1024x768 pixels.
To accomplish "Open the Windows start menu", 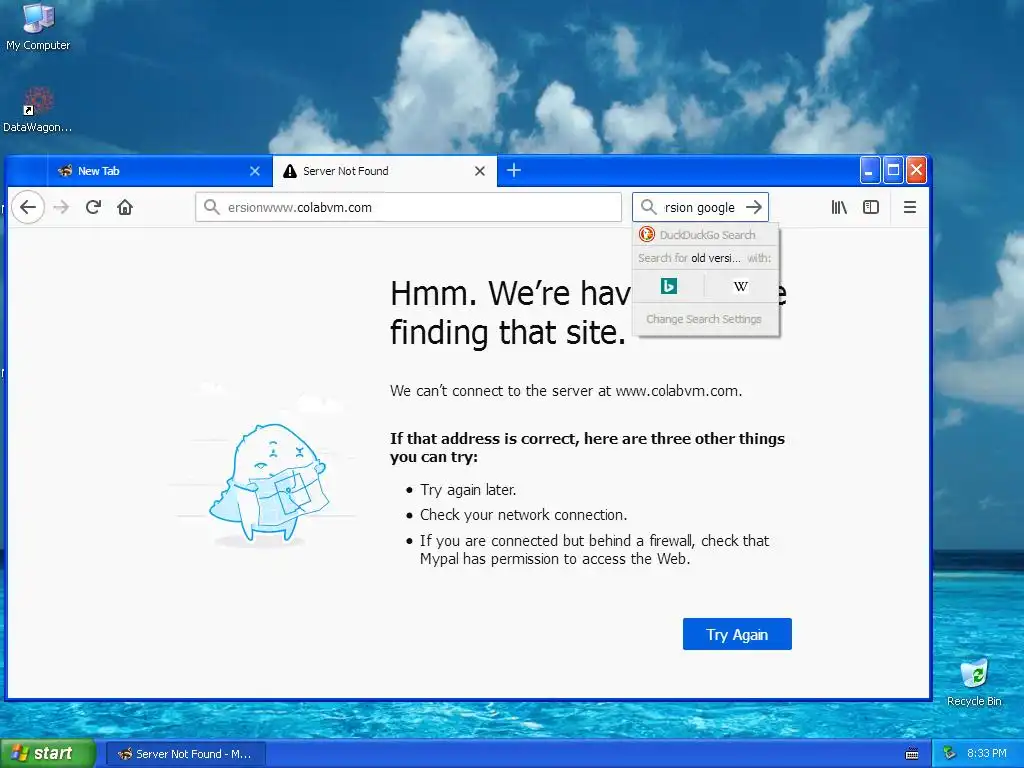I will [x=47, y=753].
